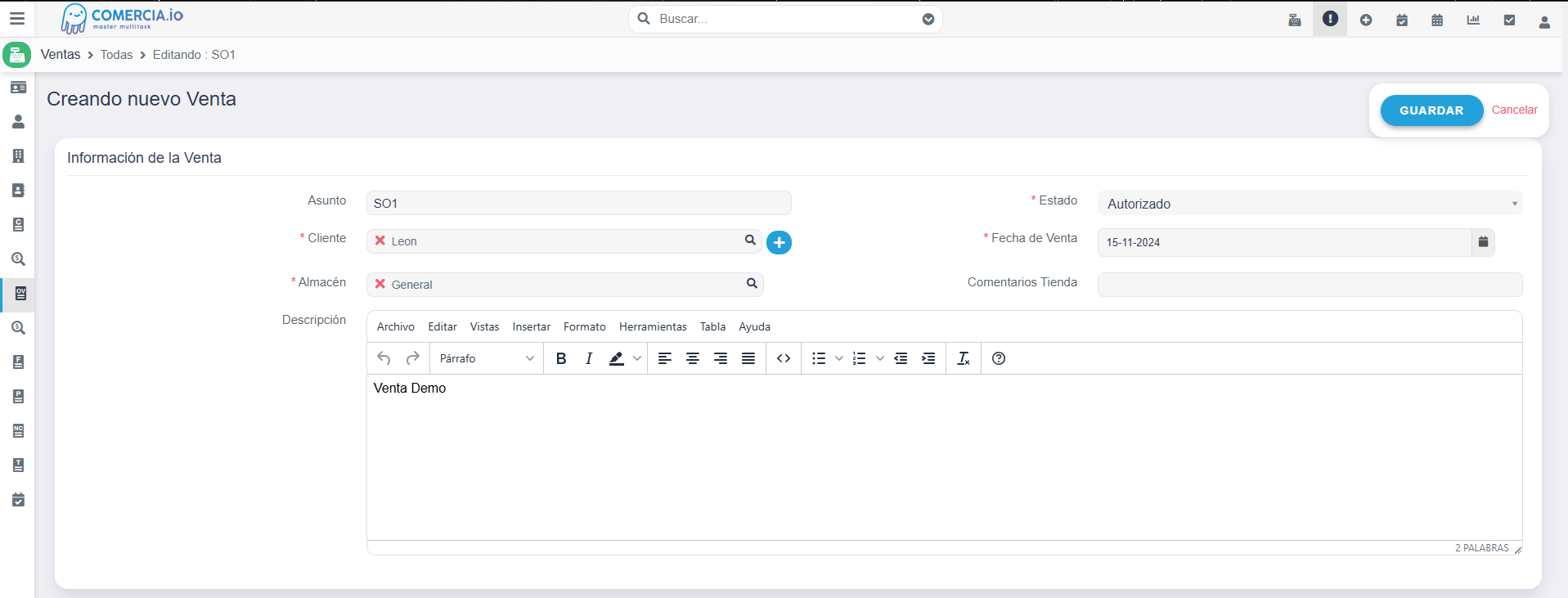Image resolution: width=1568 pixels, height=598 pixels.
Task: Toggle bold formatting in editor
Action: click(561, 358)
